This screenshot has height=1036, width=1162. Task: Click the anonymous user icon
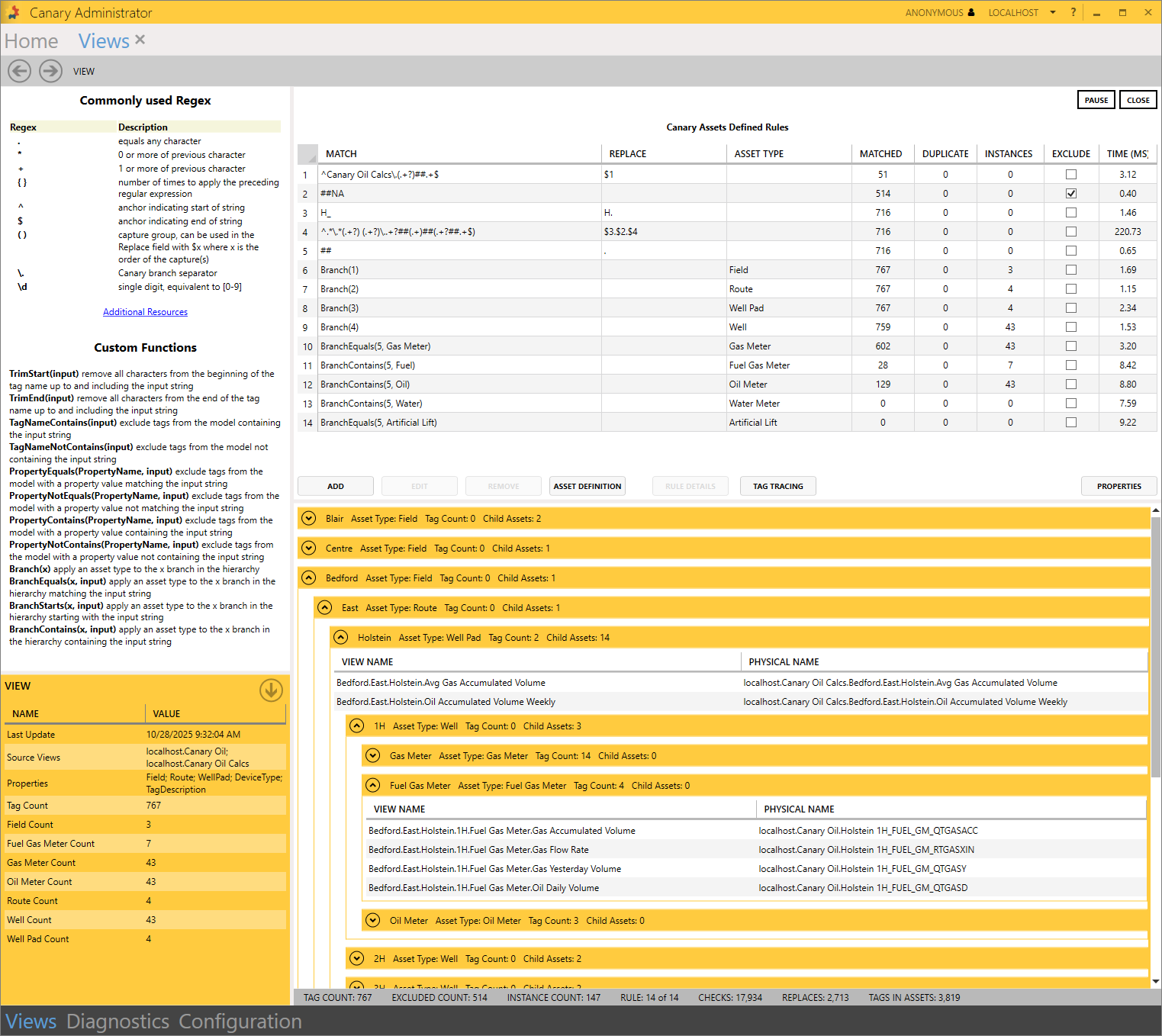pyautogui.click(x=971, y=12)
